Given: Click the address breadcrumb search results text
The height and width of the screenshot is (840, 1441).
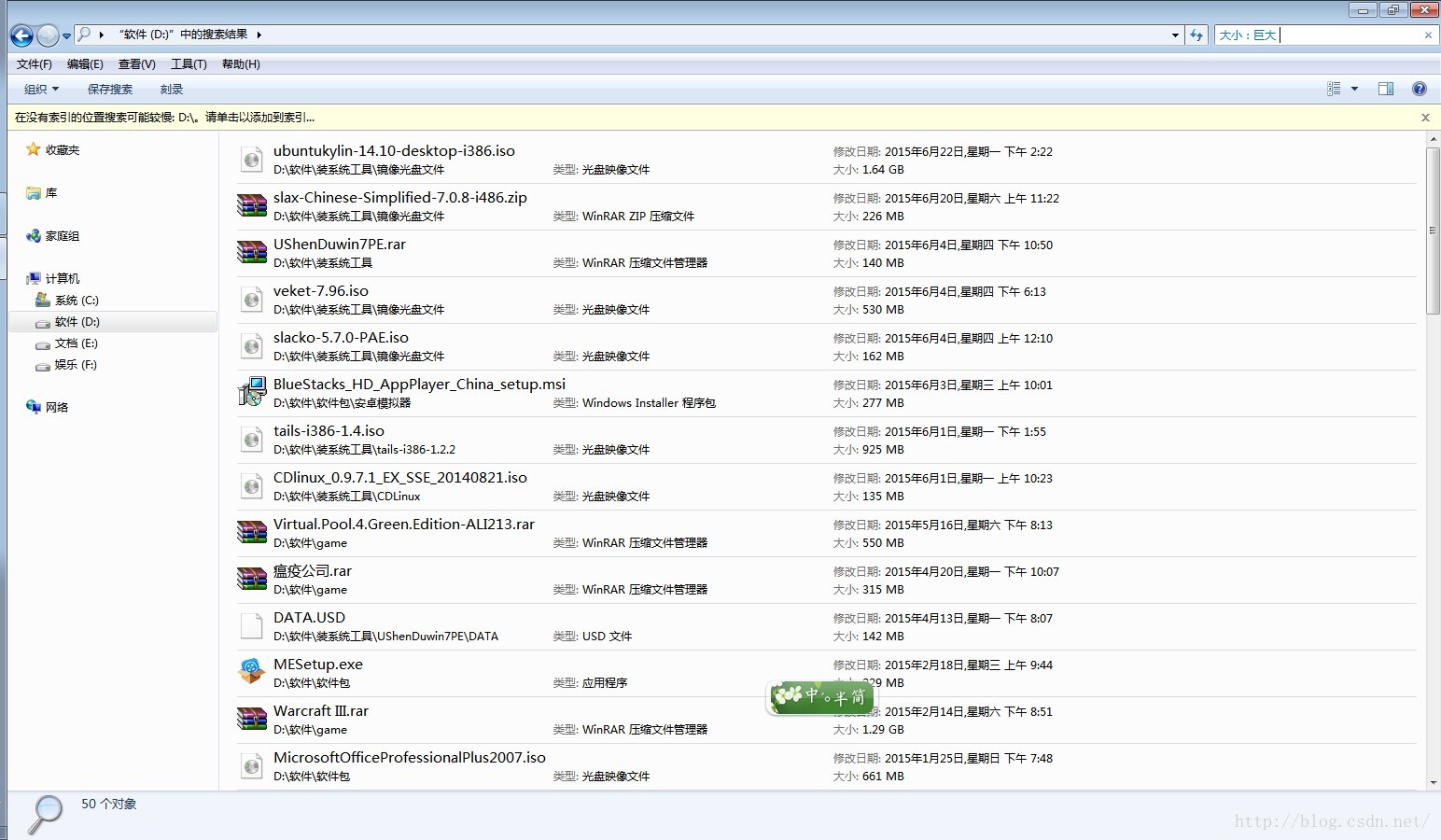Looking at the screenshot, I should pos(183,35).
